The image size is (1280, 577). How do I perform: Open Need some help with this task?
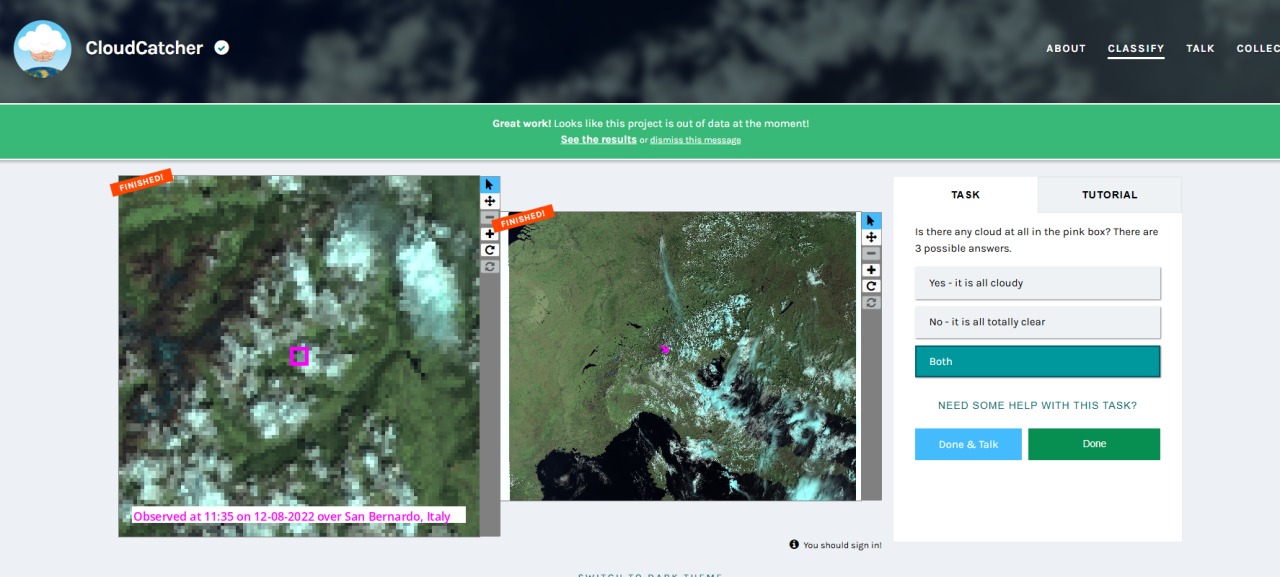point(1037,406)
